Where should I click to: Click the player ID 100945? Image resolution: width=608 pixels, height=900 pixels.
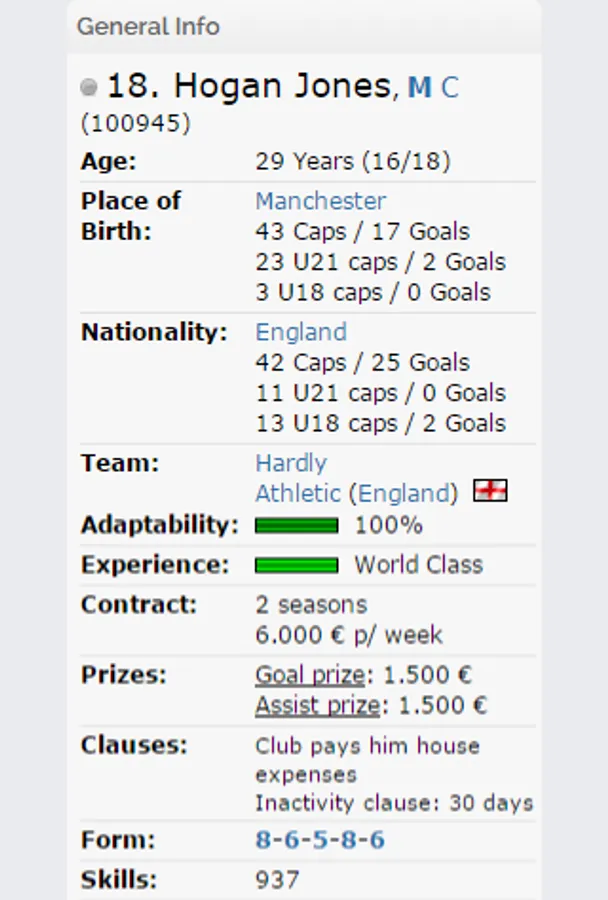click(x=135, y=124)
